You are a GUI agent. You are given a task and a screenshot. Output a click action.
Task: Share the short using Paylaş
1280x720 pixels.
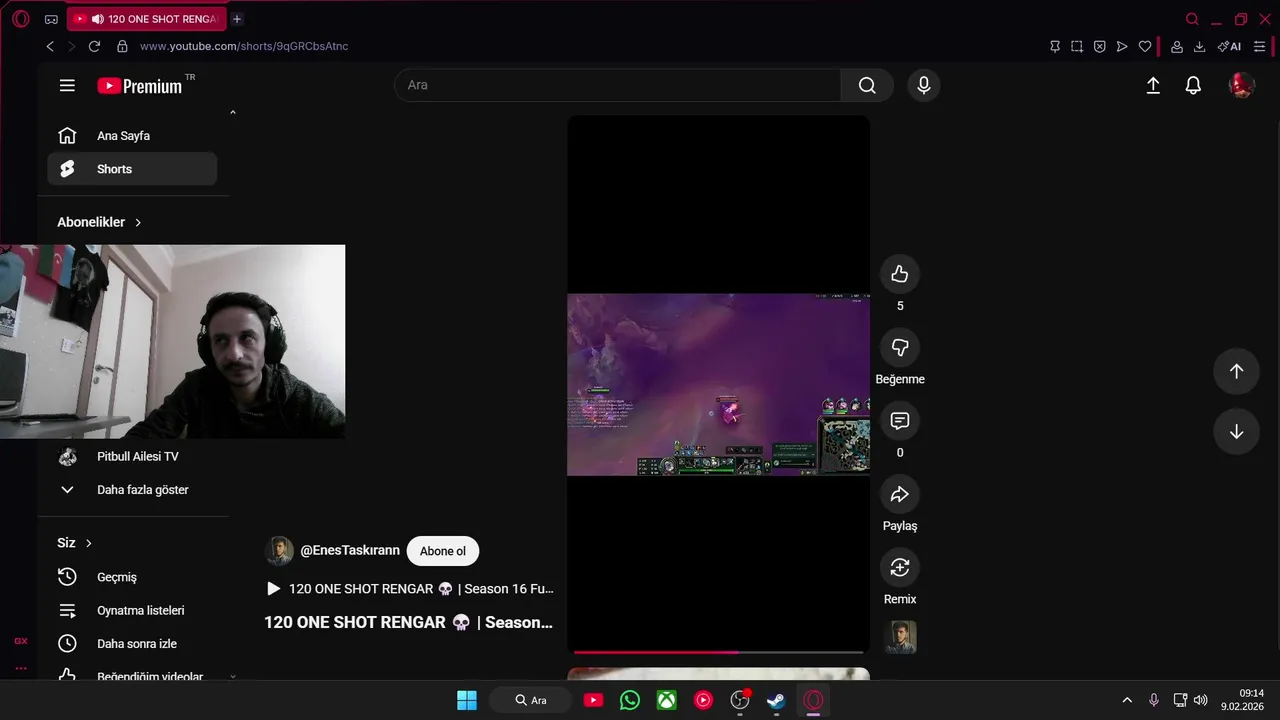click(900, 494)
